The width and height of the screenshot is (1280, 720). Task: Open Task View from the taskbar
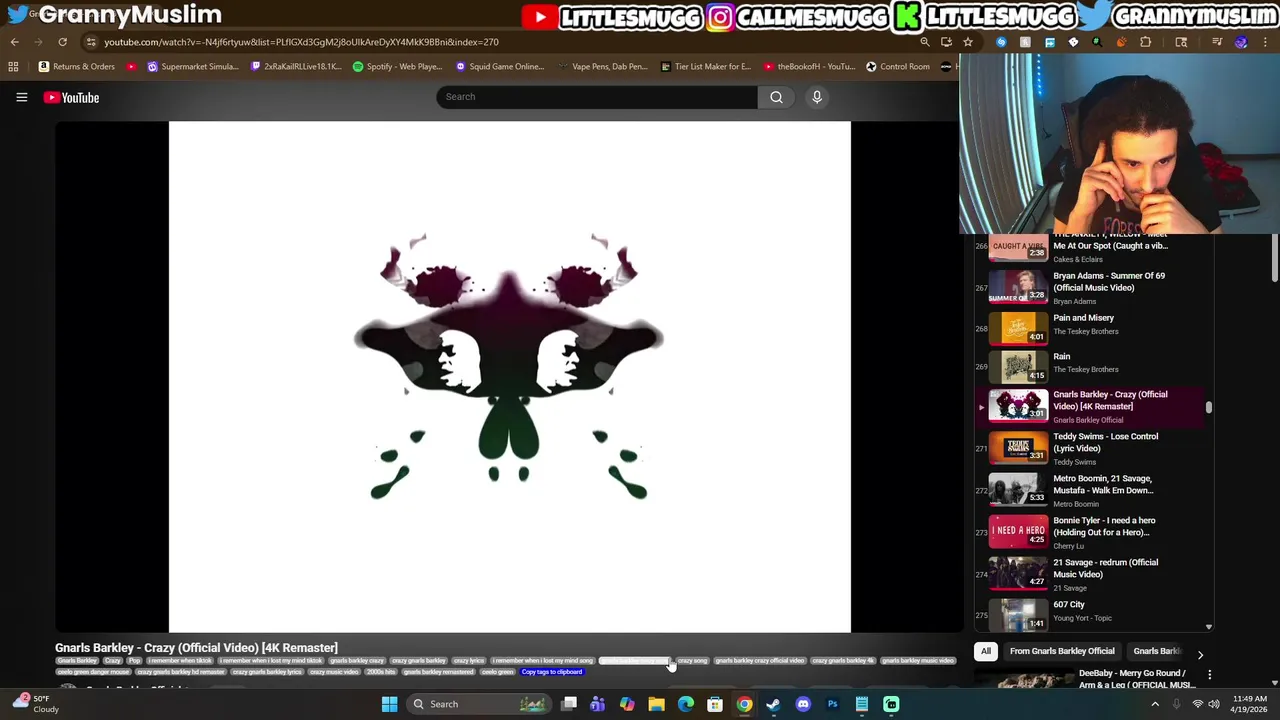569,704
